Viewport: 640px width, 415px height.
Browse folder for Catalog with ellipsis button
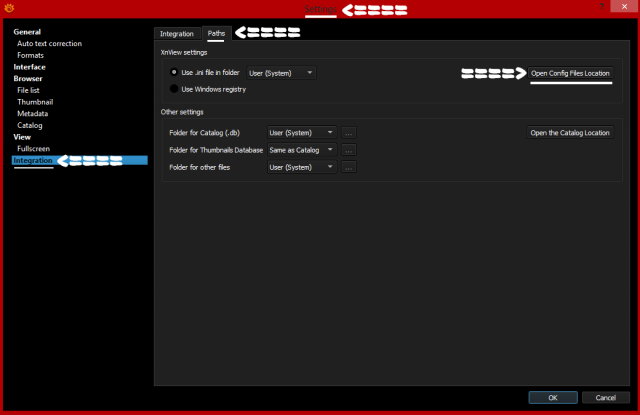[x=349, y=133]
